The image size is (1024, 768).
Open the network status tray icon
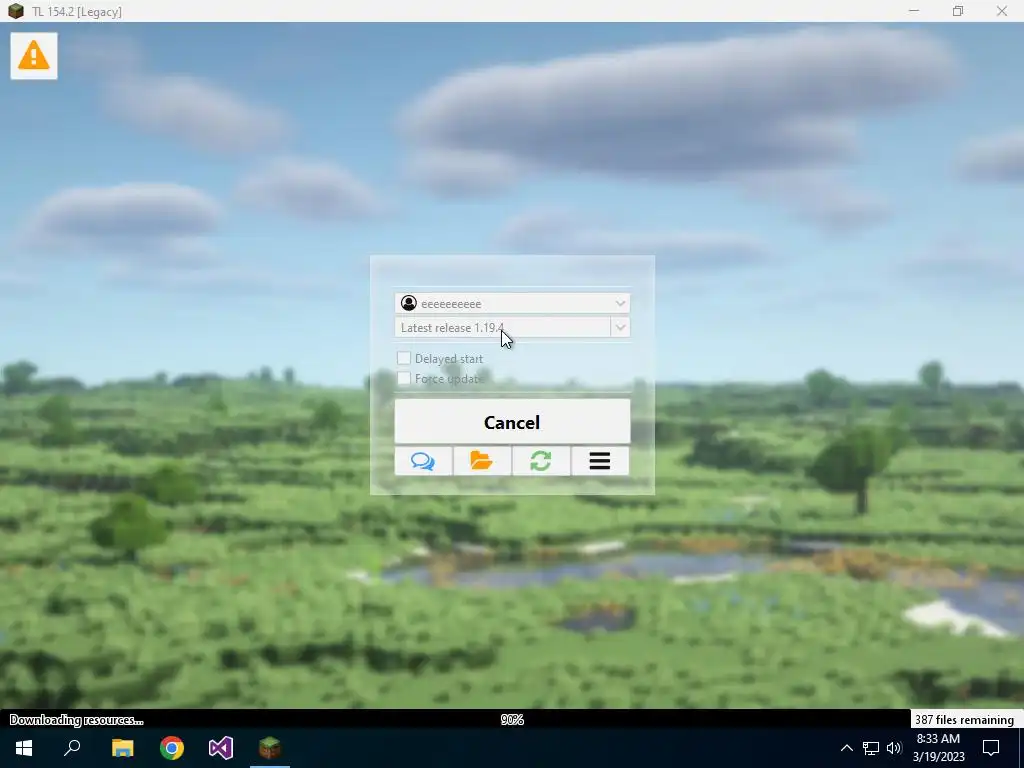tap(871, 748)
